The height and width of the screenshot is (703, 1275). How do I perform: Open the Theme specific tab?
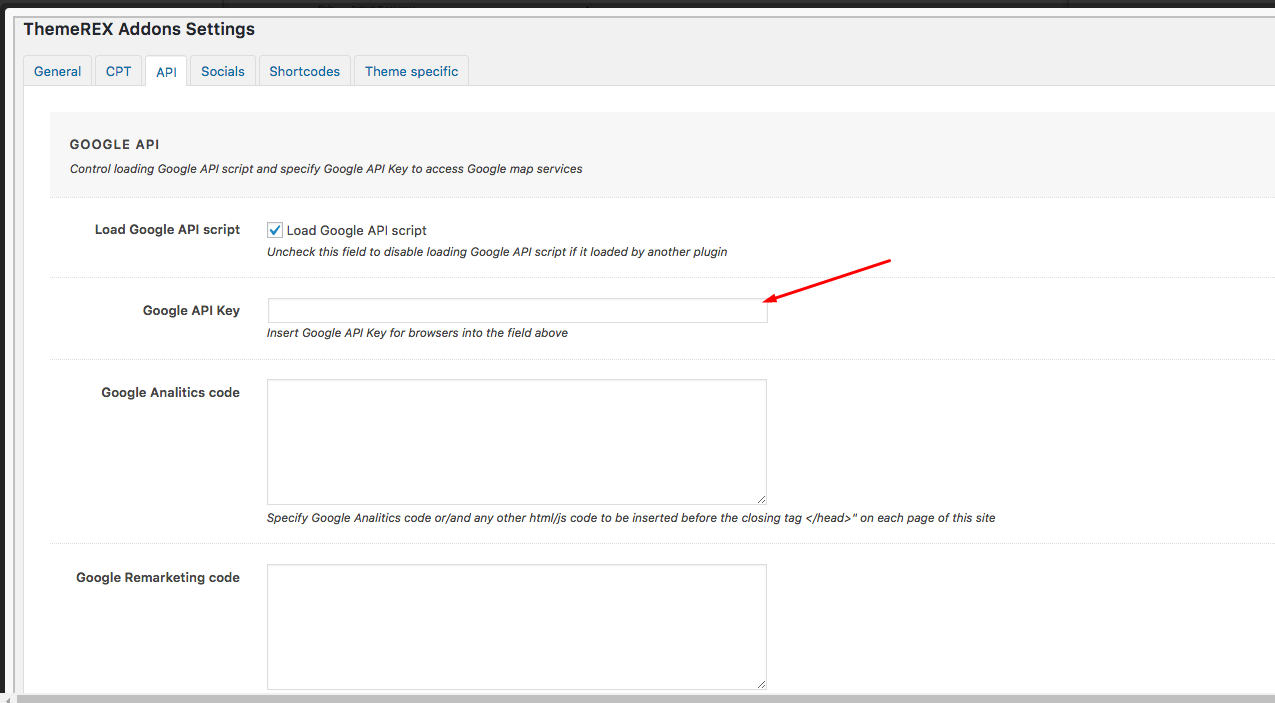click(x=411, y=71)
